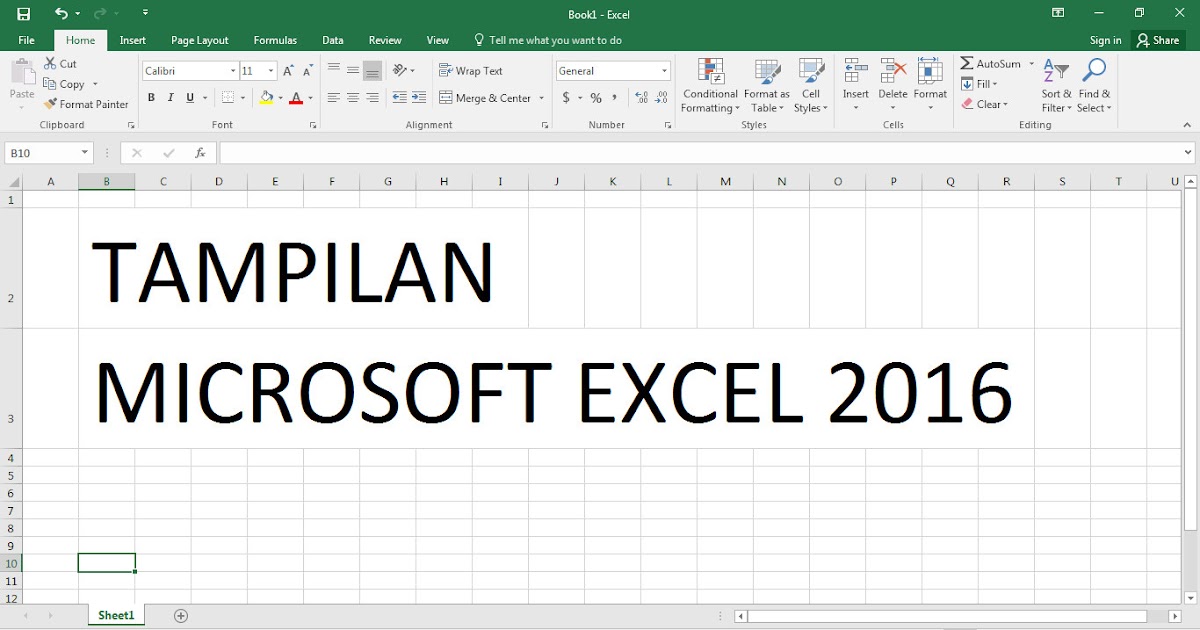Viewport: 1200px width, 630px height.
Task: Apply comma style number format
Action: coord(615,98)
